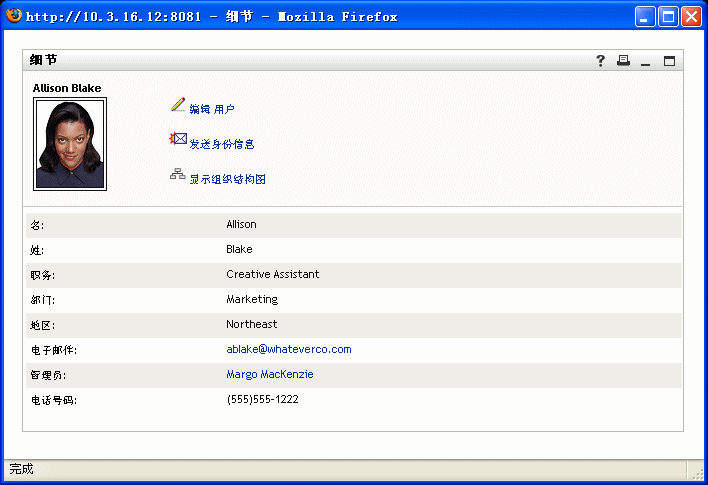Click the pencil edit user icon
The width and height of the screenshot is (708, 485).
[178, 105]
